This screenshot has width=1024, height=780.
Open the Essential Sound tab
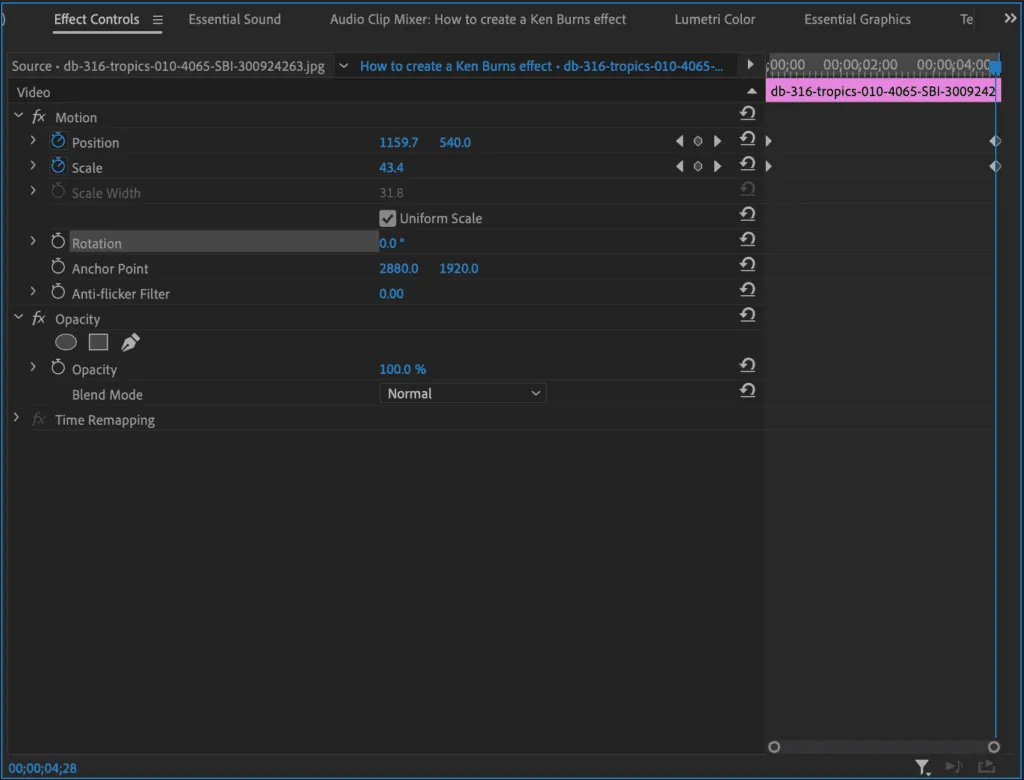pos(234,19)
